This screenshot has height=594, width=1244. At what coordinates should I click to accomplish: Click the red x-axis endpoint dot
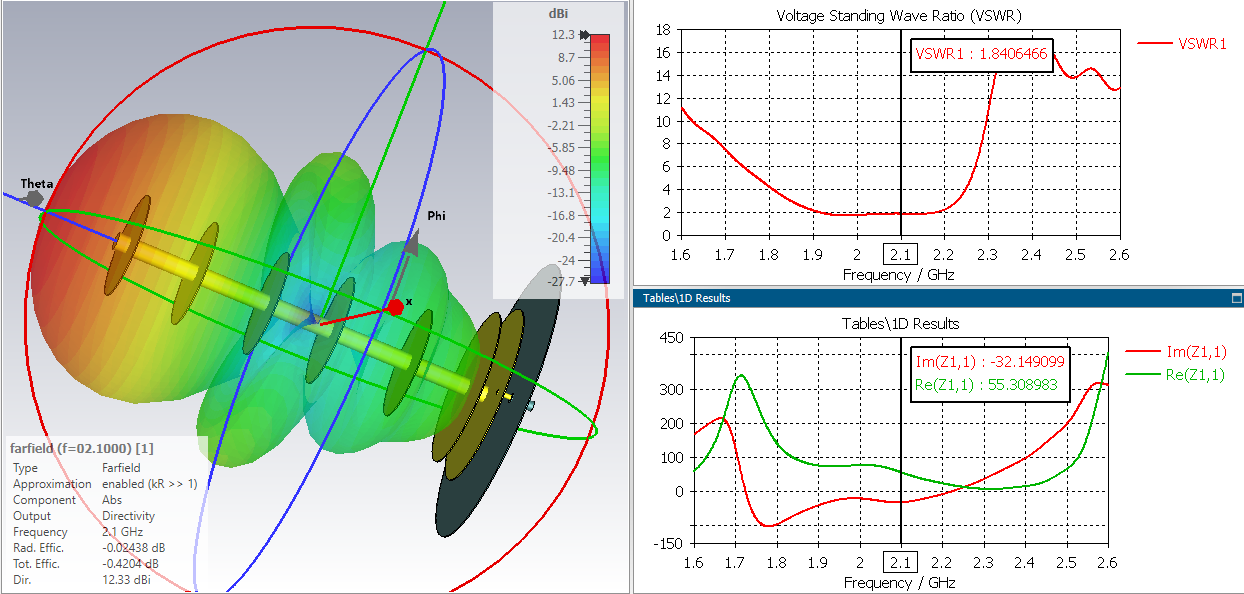pyautogui.click(x=395, y=307)
